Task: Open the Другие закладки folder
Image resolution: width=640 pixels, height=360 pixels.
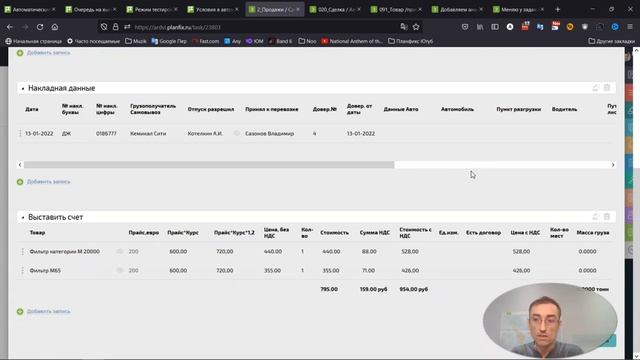Action: (611, 41)
